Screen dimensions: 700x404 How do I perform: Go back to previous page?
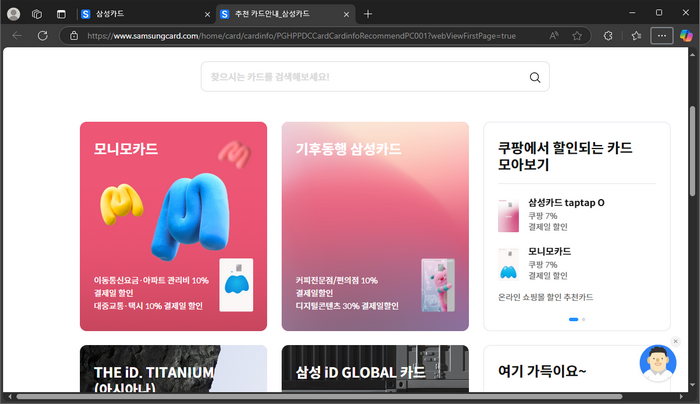pos(17,36)
